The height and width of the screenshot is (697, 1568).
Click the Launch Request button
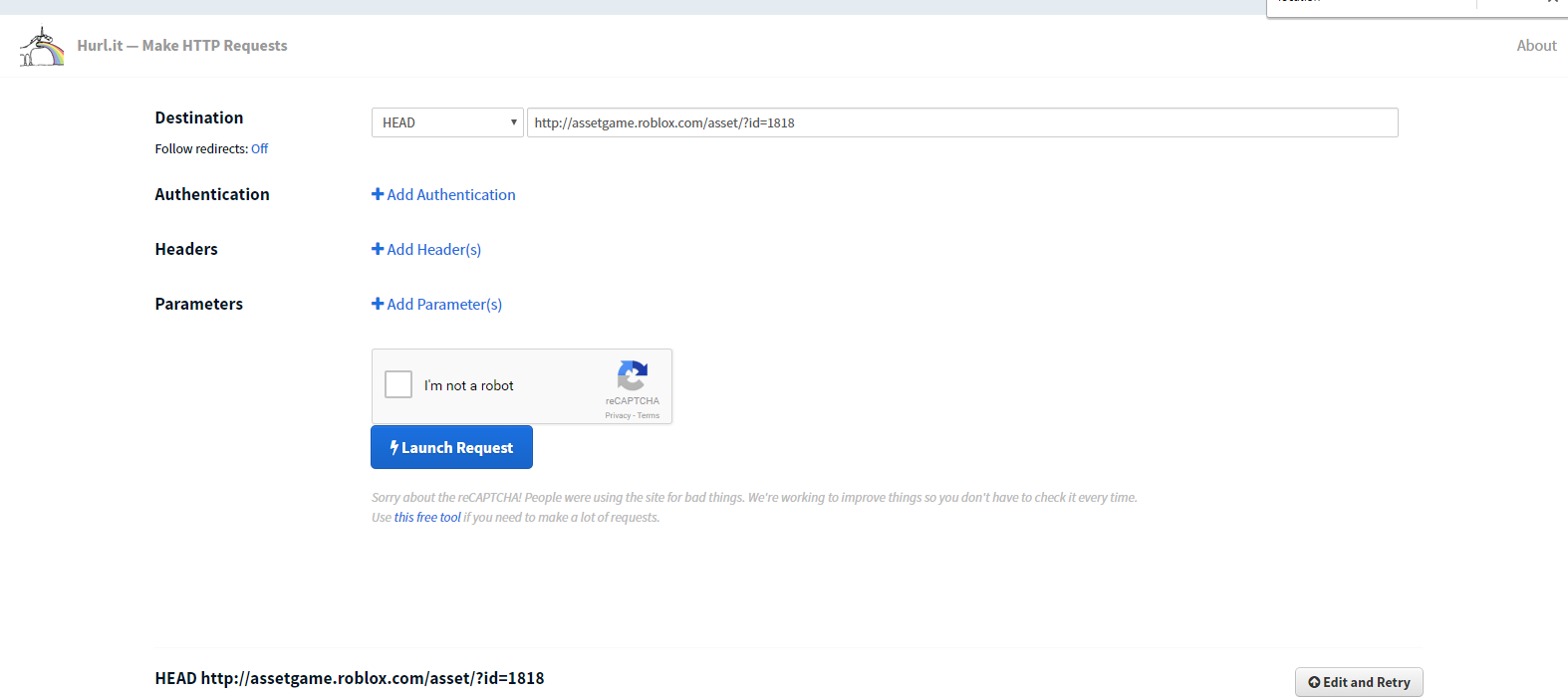coord(451,447)
